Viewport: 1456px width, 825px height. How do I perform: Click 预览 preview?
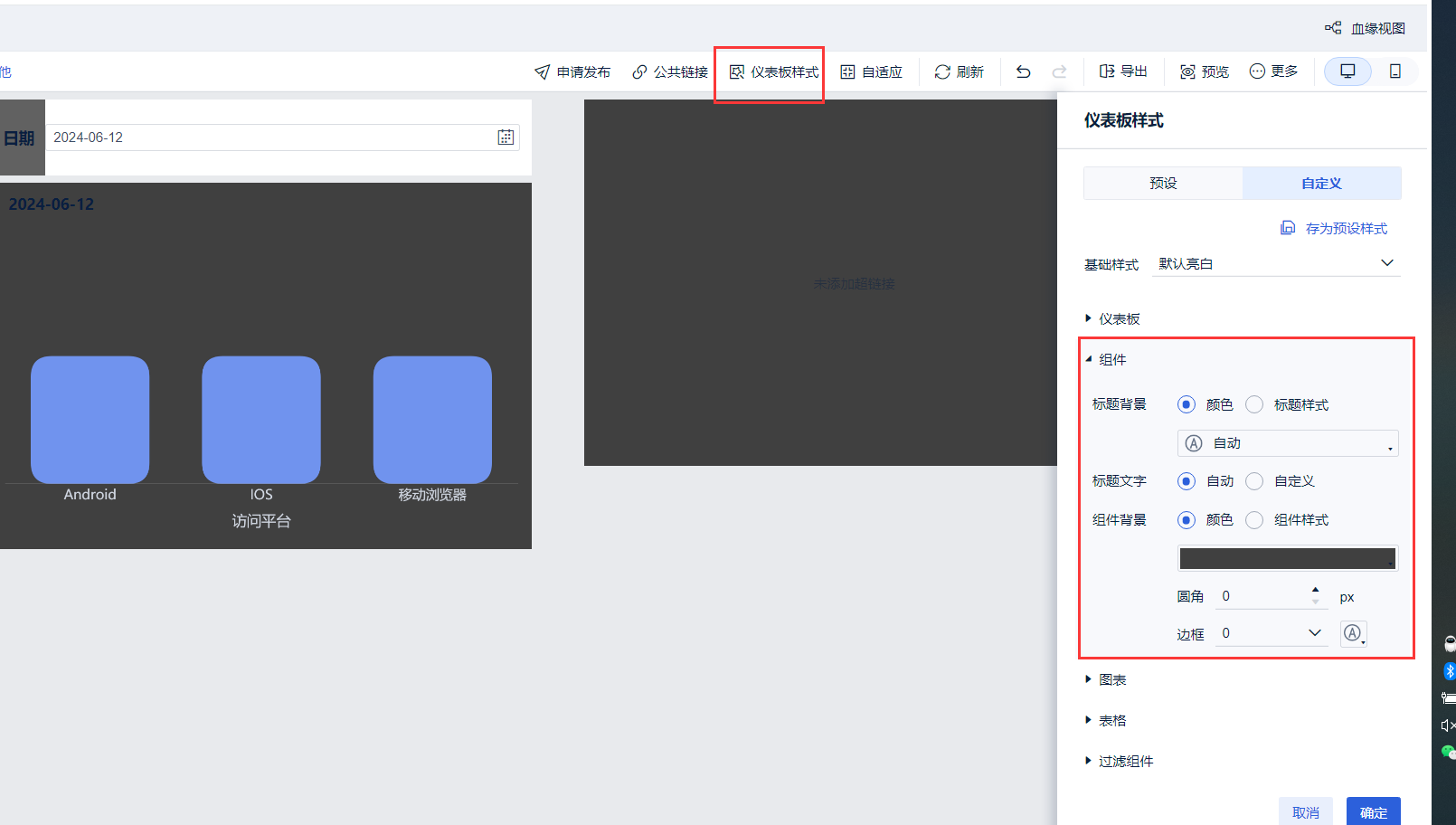(x=1205, y=71)
